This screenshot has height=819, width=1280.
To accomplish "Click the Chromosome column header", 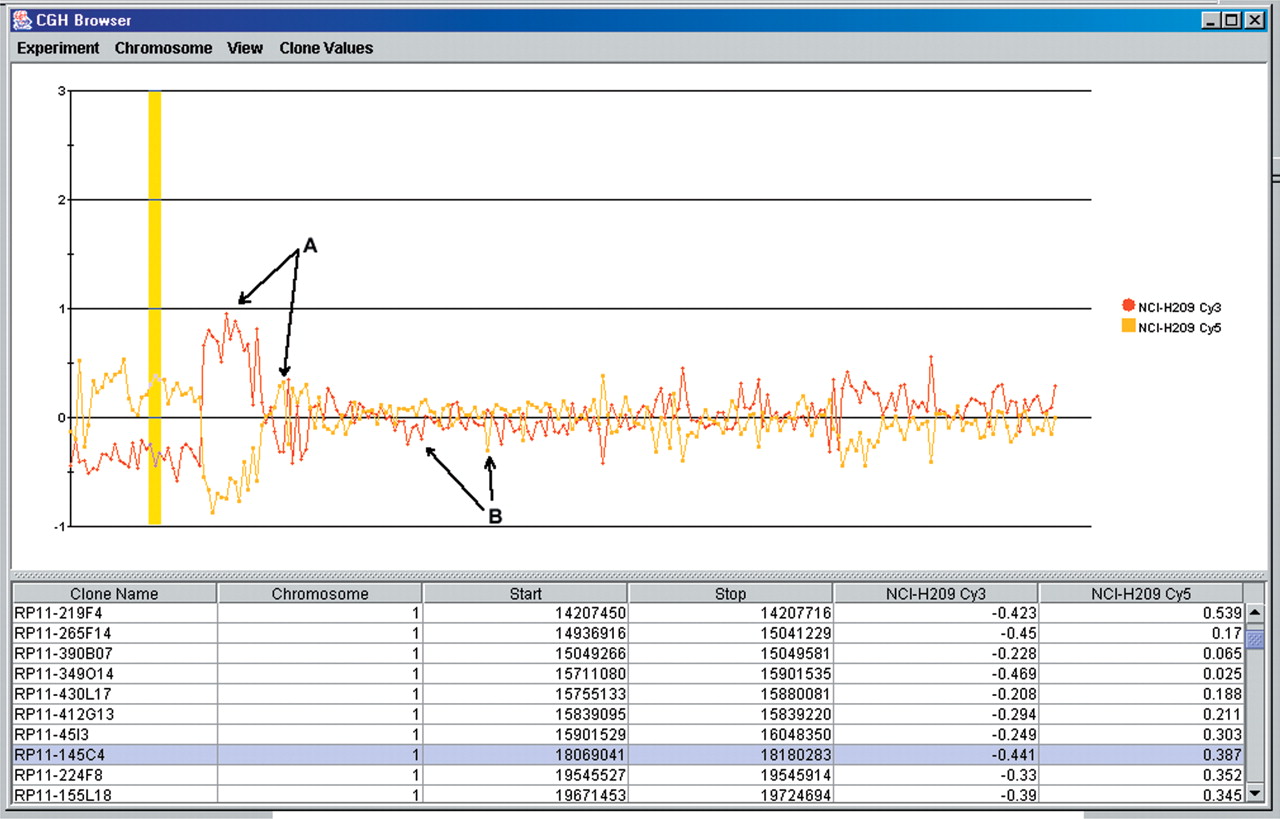I will click(320, 594).
